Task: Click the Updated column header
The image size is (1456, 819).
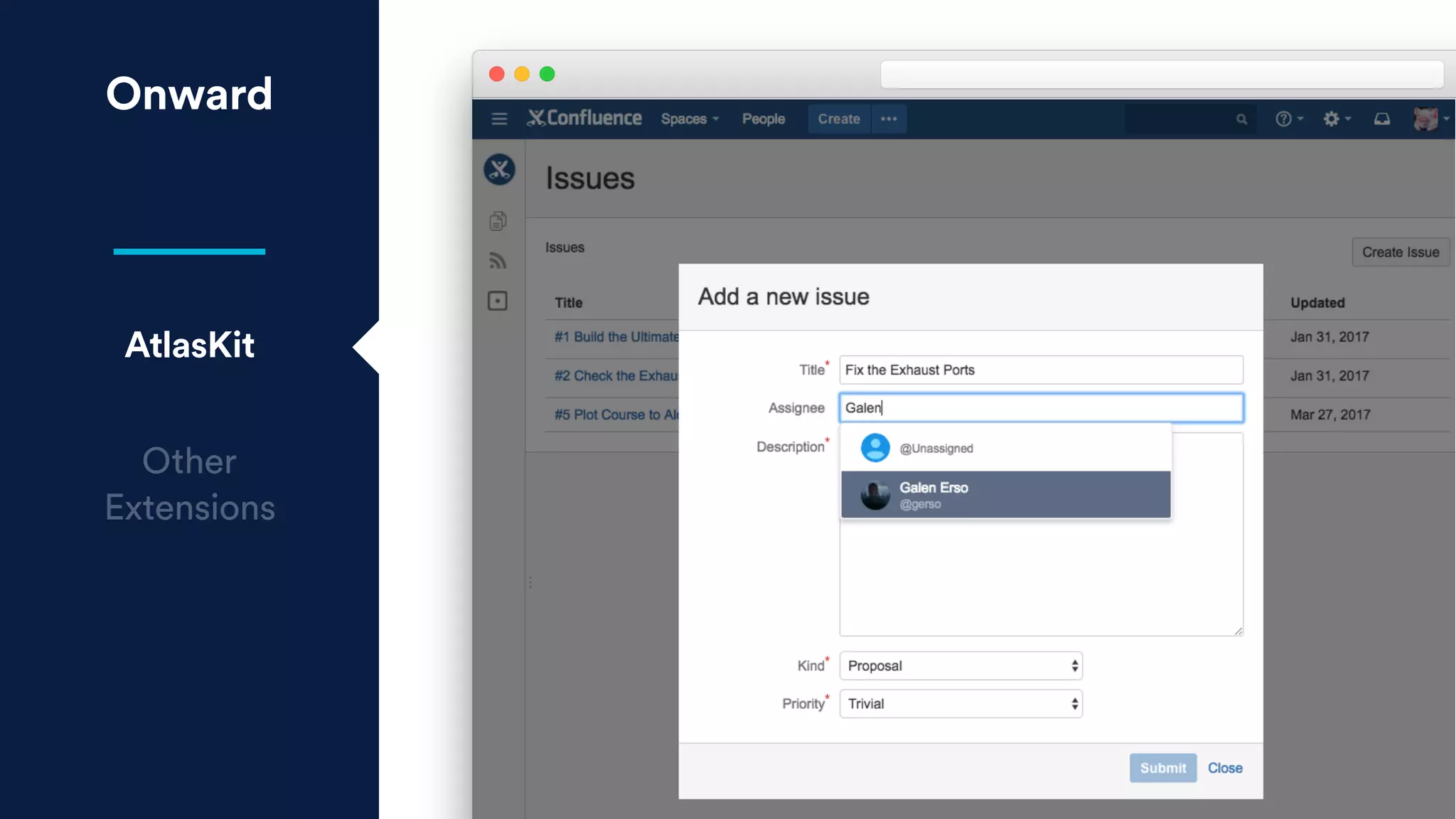Action: tap(1317, 303)
